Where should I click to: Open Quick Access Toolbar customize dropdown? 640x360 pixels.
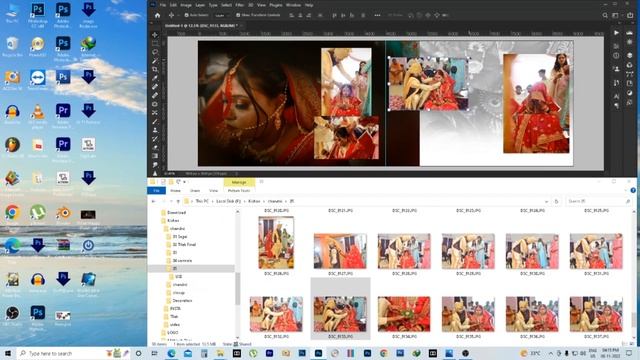point(184,182)
